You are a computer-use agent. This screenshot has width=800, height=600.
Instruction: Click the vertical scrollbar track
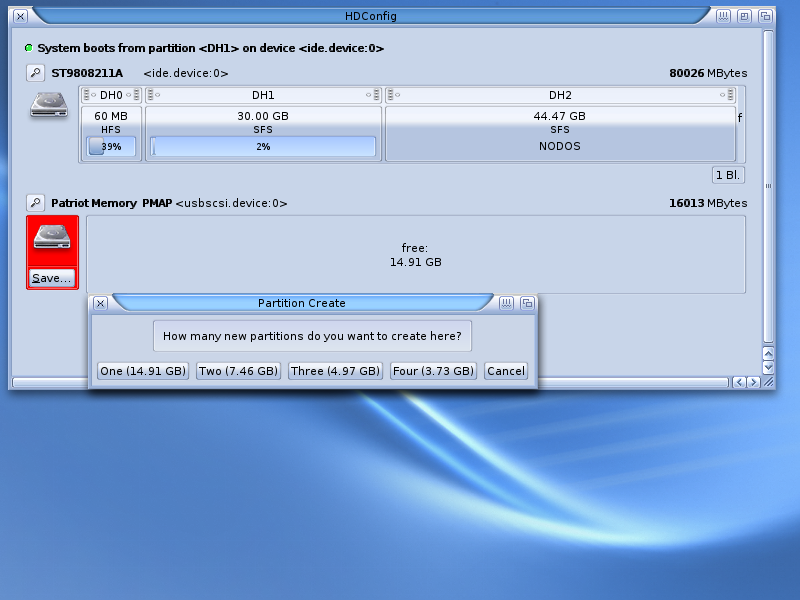coord(768,186)
